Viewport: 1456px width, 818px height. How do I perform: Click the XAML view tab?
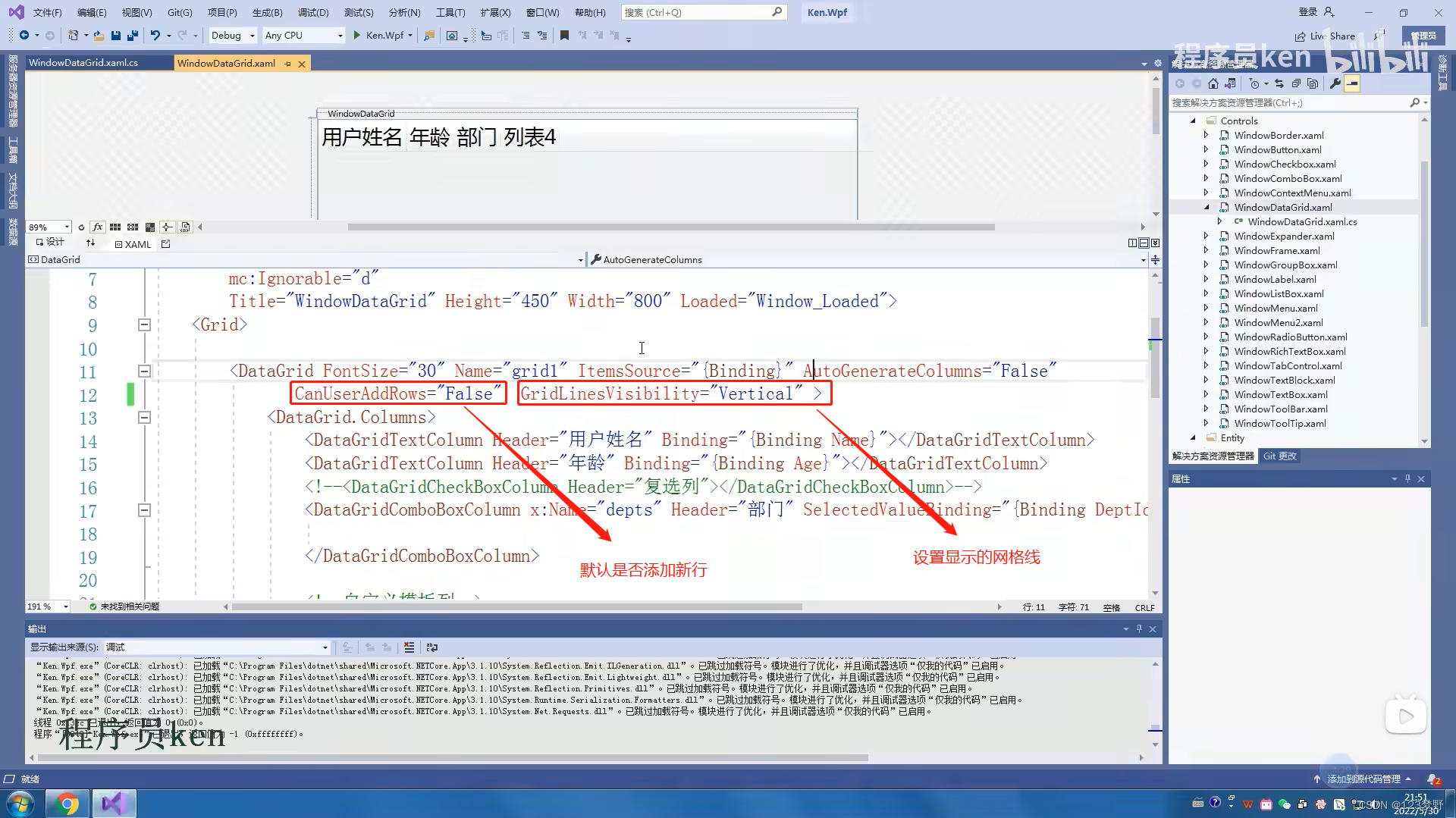tap(133, 244)
